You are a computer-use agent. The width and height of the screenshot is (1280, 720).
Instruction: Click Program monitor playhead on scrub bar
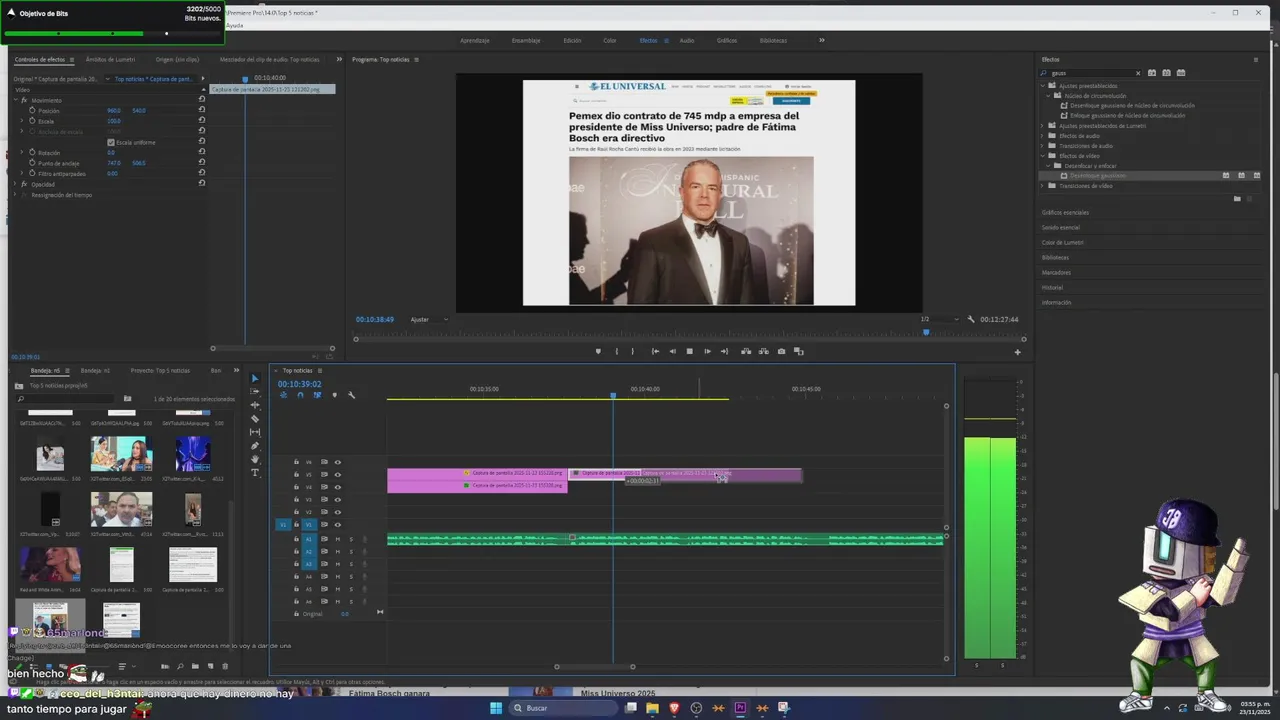click(925, 331)
